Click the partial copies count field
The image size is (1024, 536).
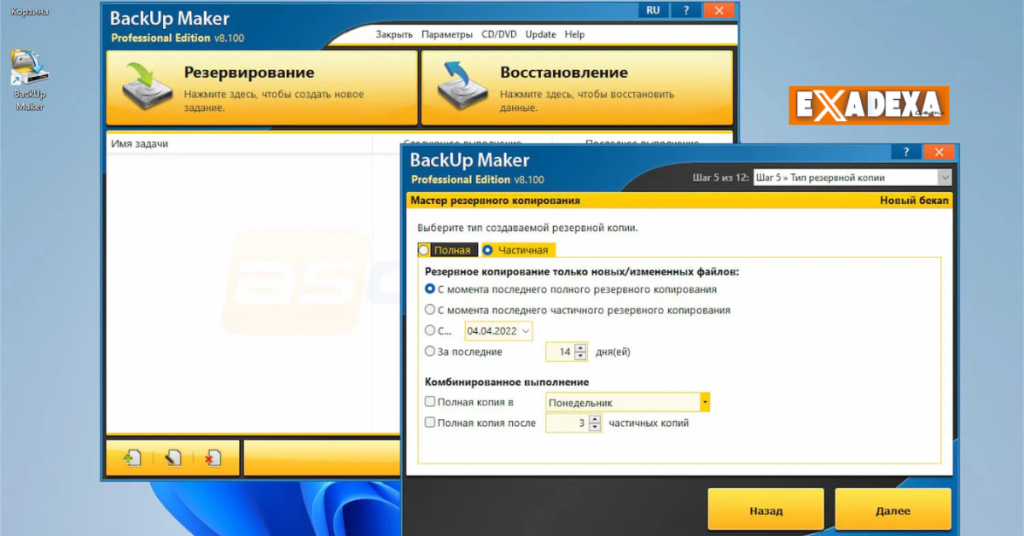point(567,423)
